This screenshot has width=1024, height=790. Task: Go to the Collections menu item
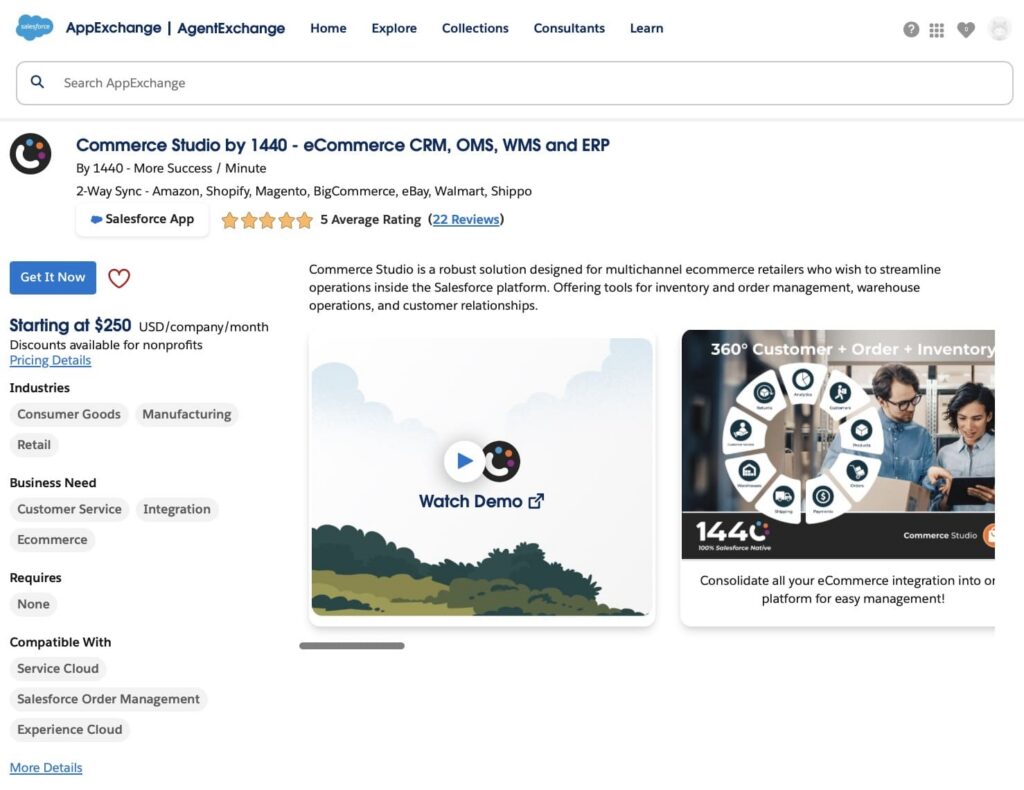[475, 28]
